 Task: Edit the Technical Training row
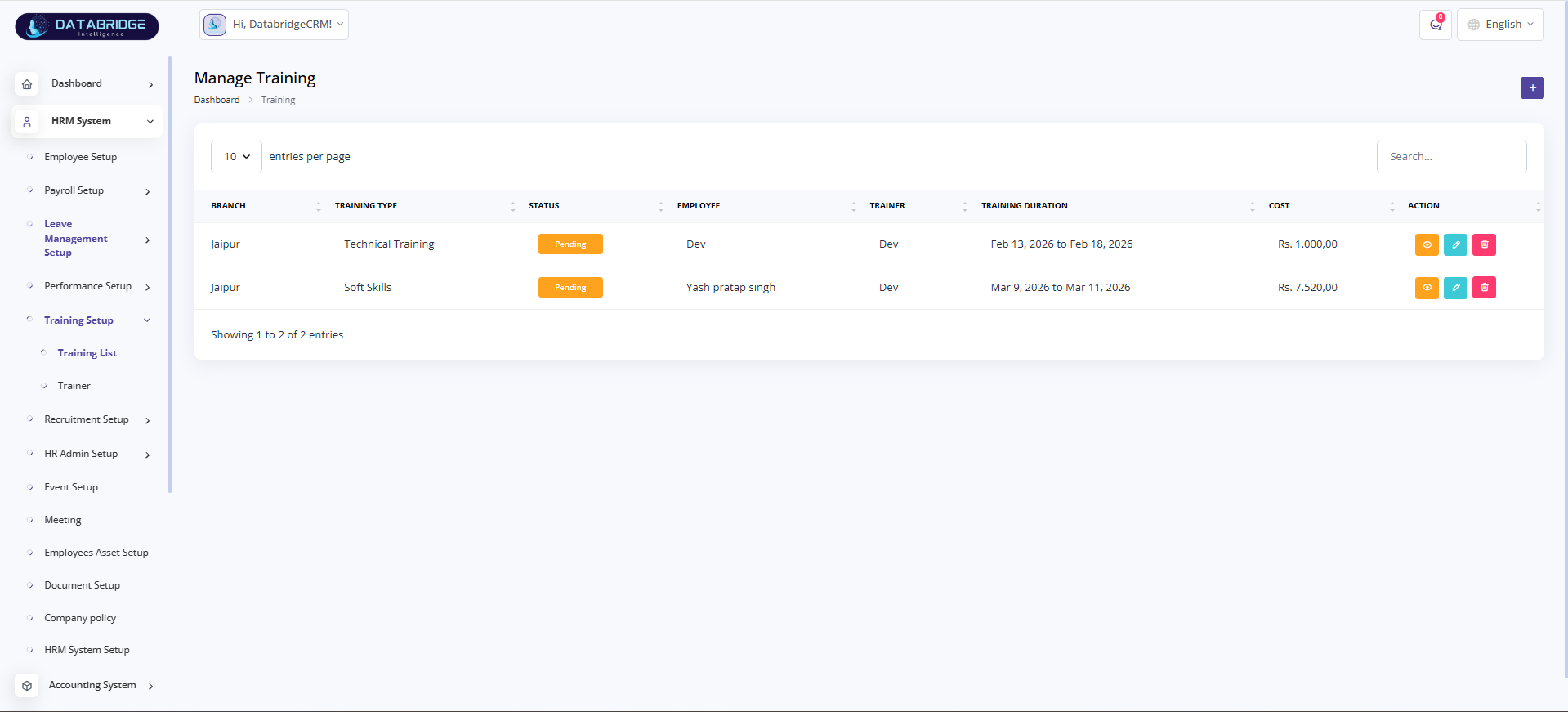coord(1455,244)
